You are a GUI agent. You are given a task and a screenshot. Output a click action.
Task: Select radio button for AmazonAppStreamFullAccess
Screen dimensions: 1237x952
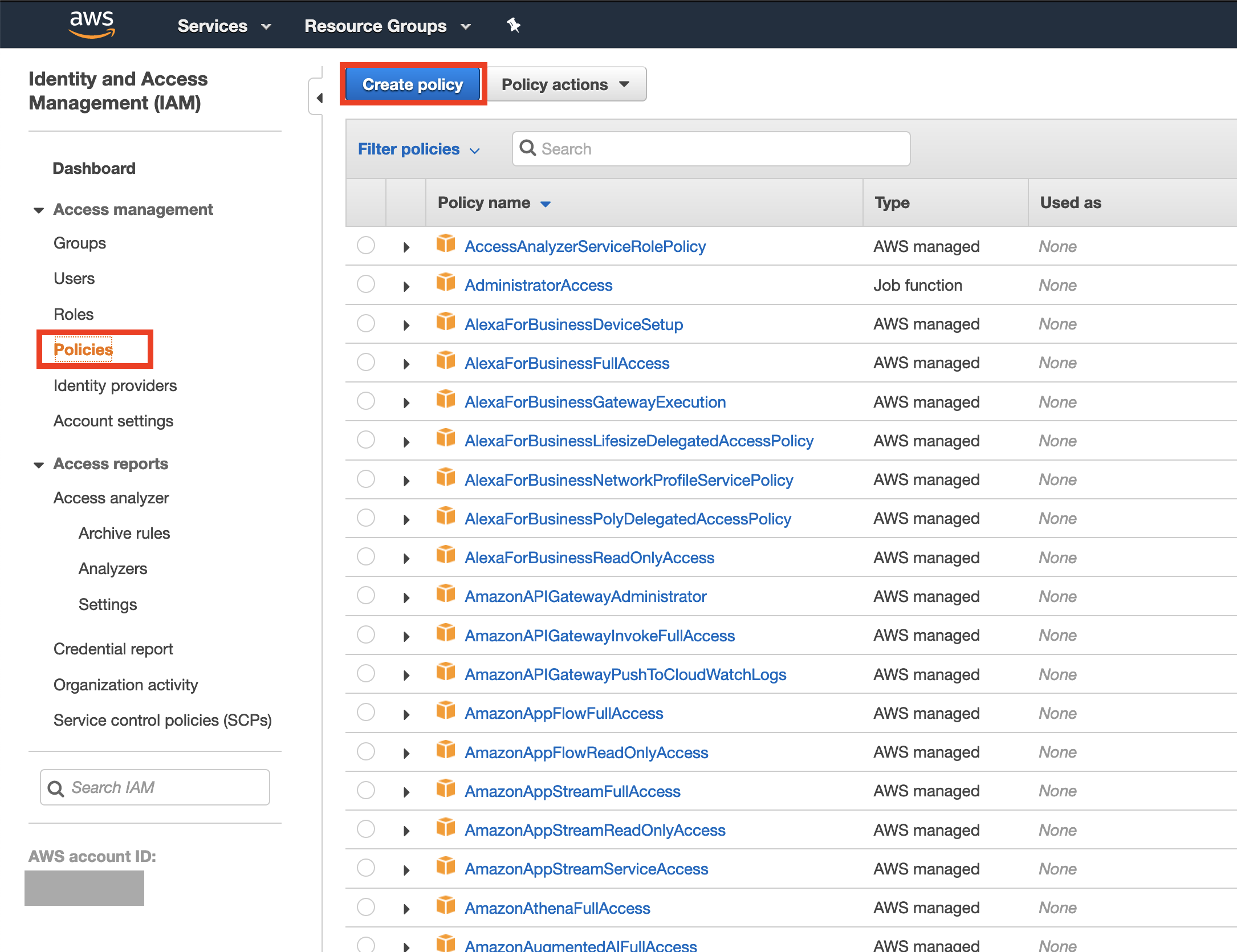click(366, 791)
